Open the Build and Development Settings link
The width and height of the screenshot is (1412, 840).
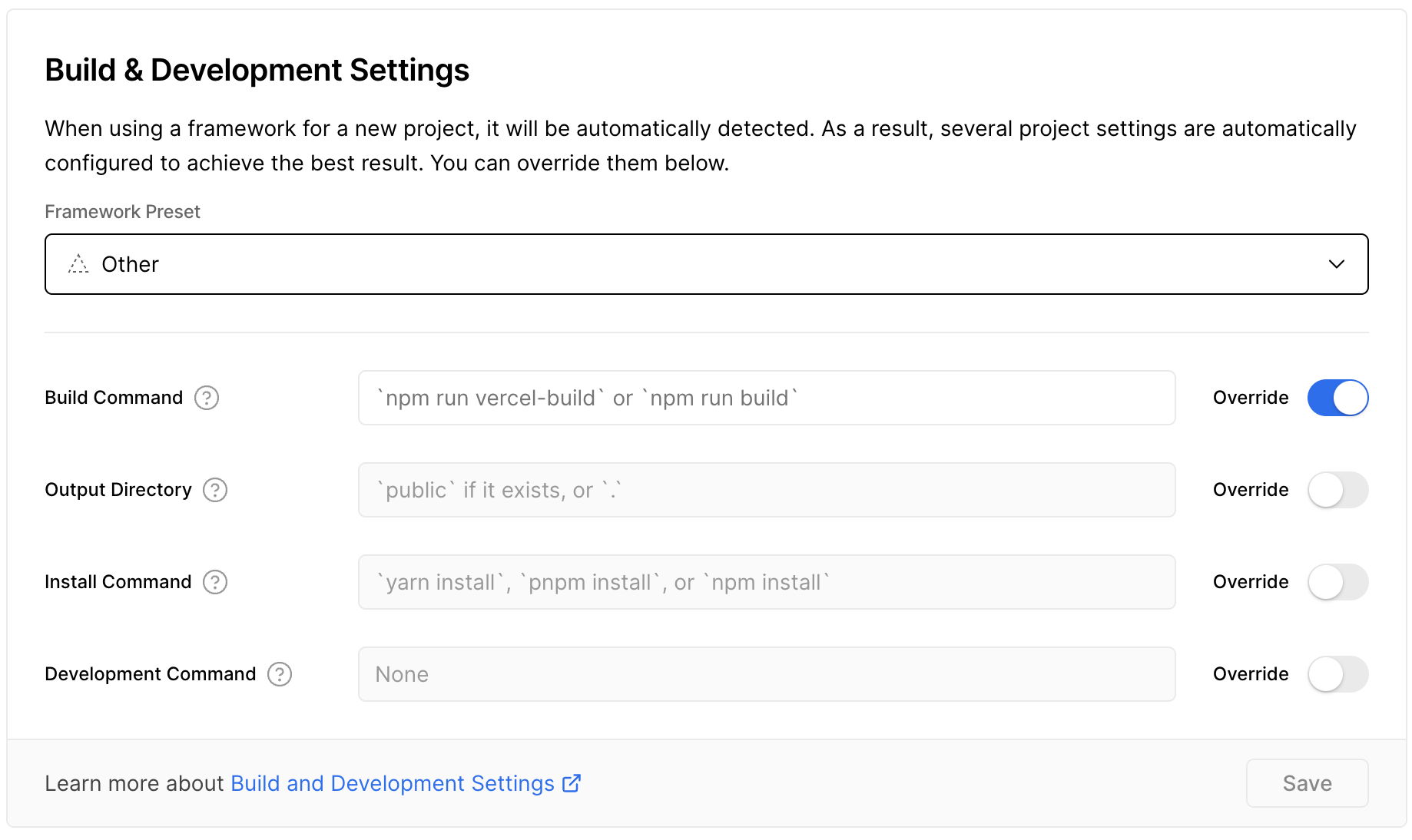(393, 783)
